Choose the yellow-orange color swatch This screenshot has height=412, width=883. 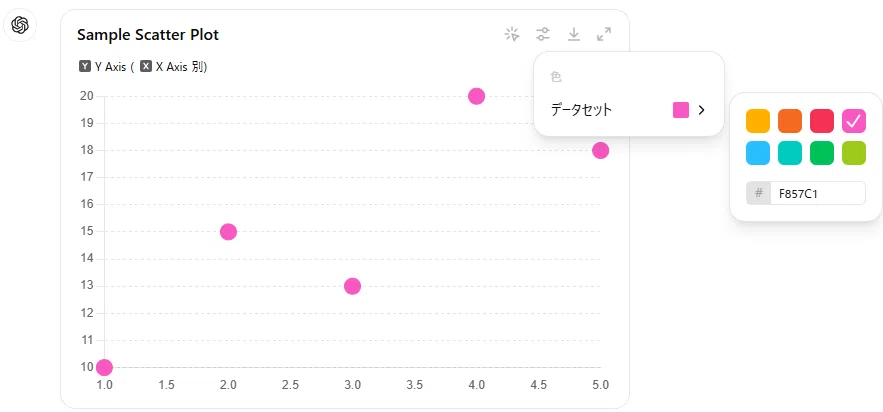coord(758,121)
